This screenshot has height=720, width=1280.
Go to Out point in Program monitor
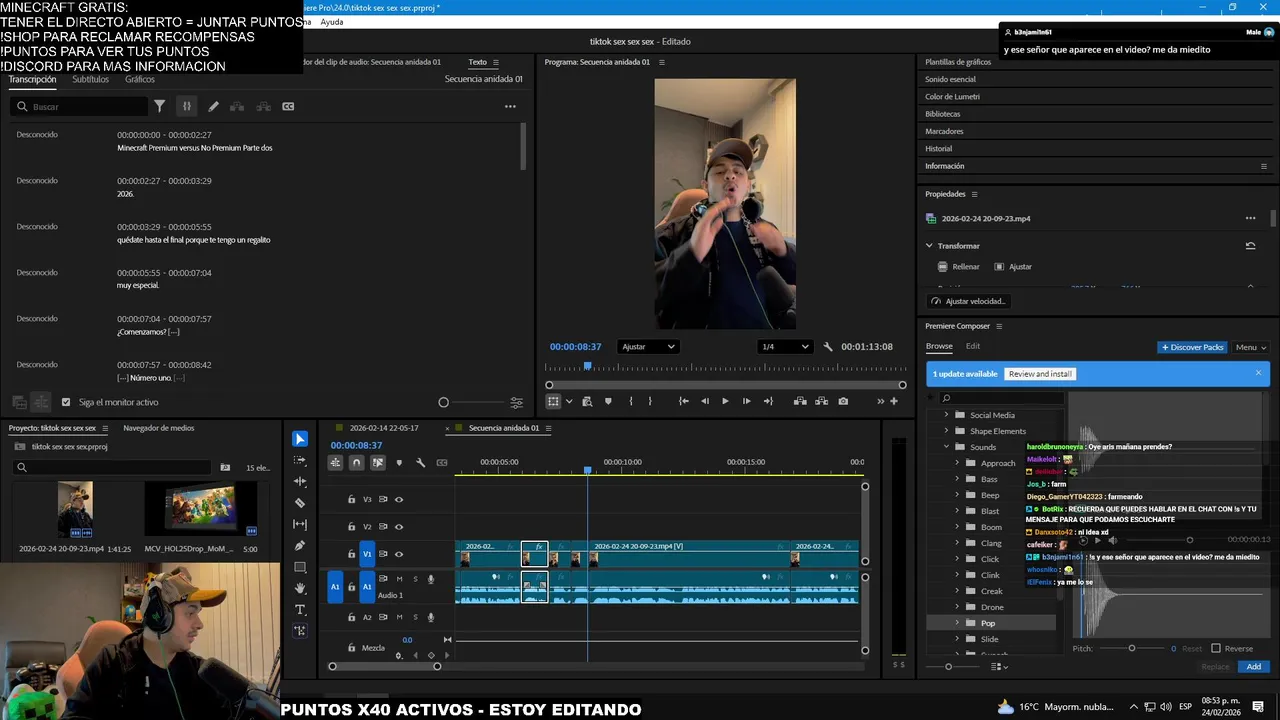(768, 401)
